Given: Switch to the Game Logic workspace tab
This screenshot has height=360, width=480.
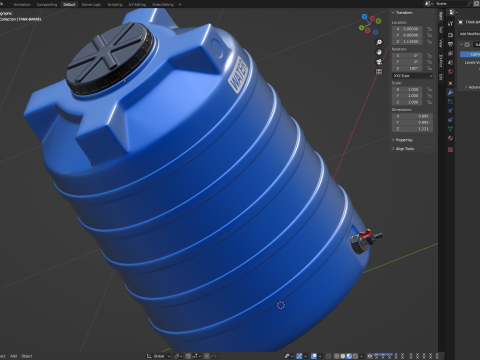Looking at the screenshot, I should click(x=91, y=4).
